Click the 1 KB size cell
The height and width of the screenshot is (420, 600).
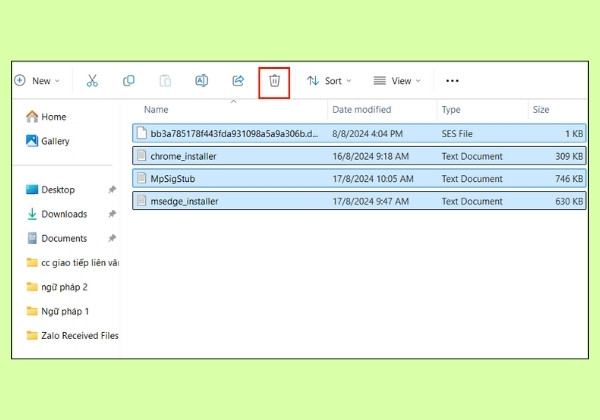574,134
